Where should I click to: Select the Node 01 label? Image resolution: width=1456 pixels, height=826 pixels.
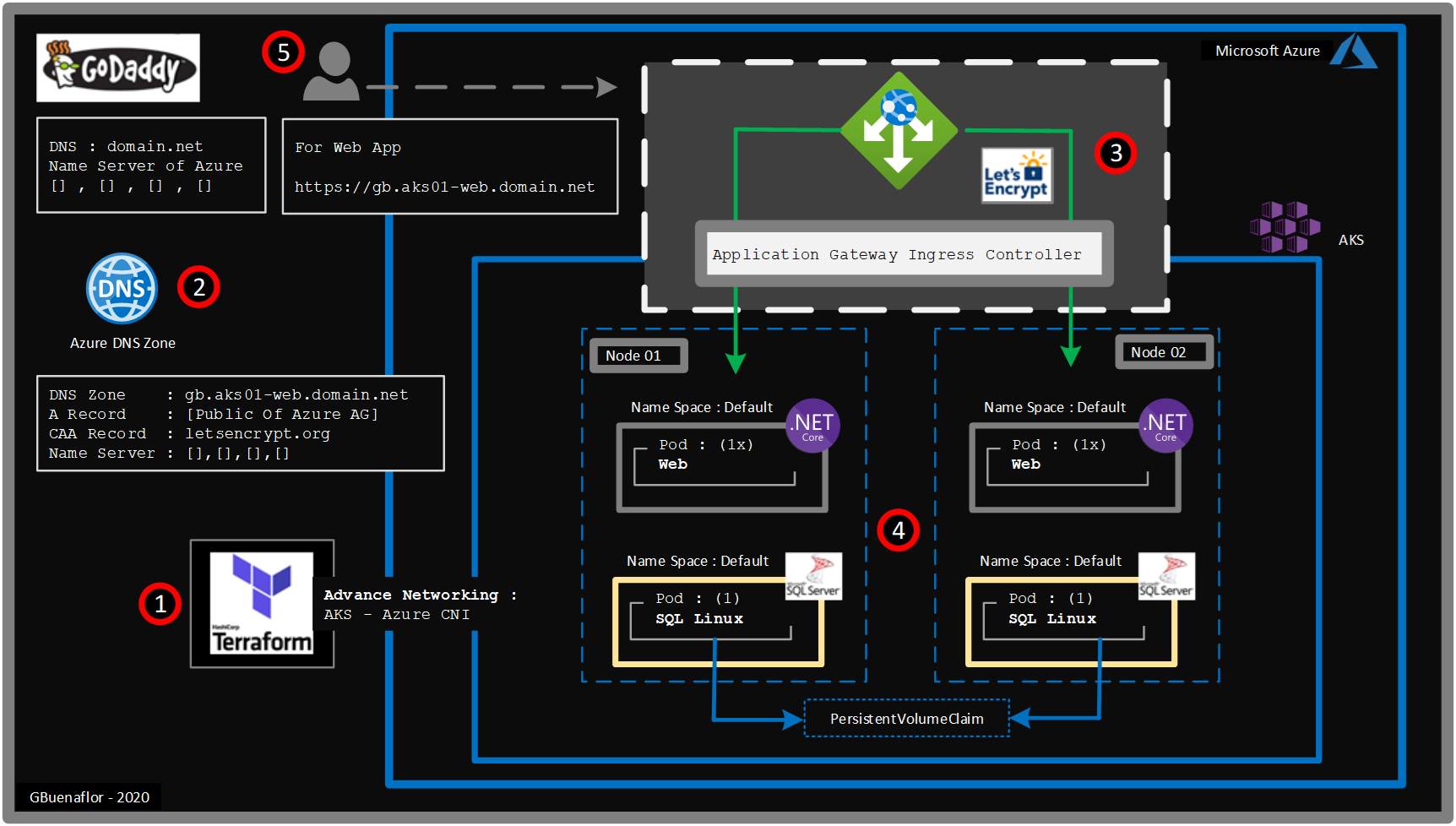[638, 356]
